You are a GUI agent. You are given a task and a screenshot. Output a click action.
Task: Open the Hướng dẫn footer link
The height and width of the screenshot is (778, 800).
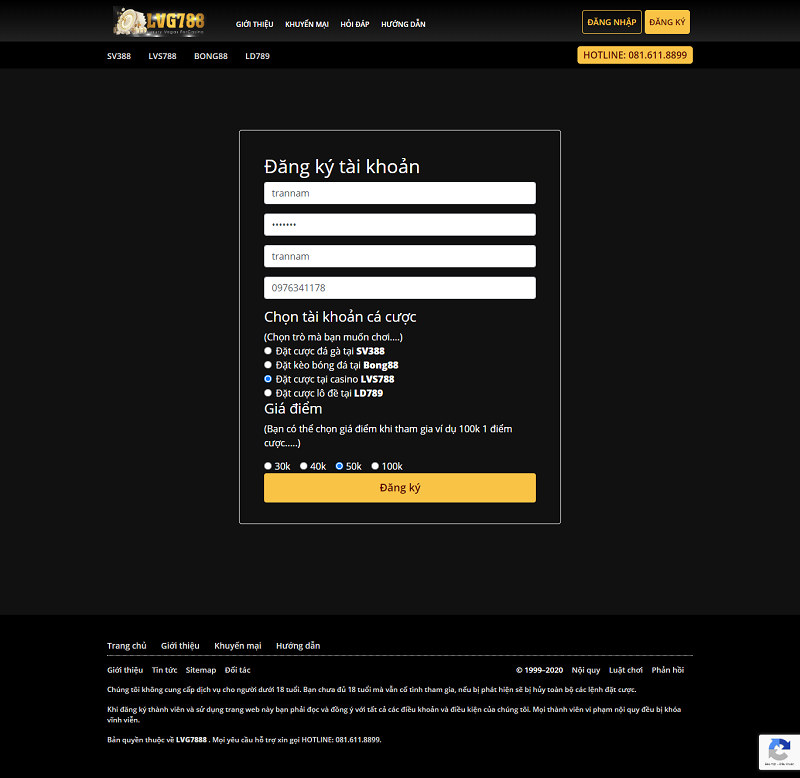point(298,646)
